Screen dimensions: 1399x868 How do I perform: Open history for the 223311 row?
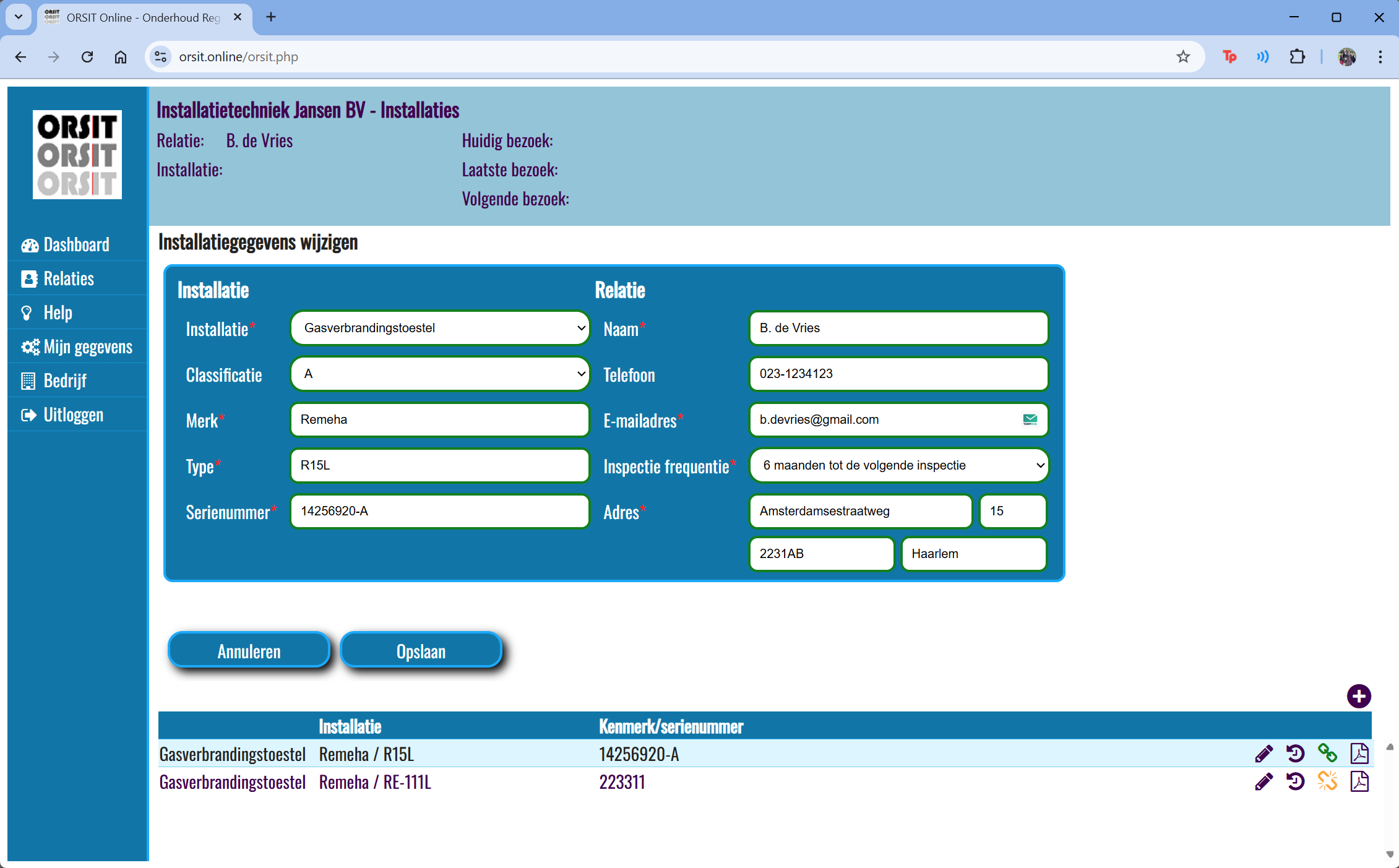pos(1296,781)
